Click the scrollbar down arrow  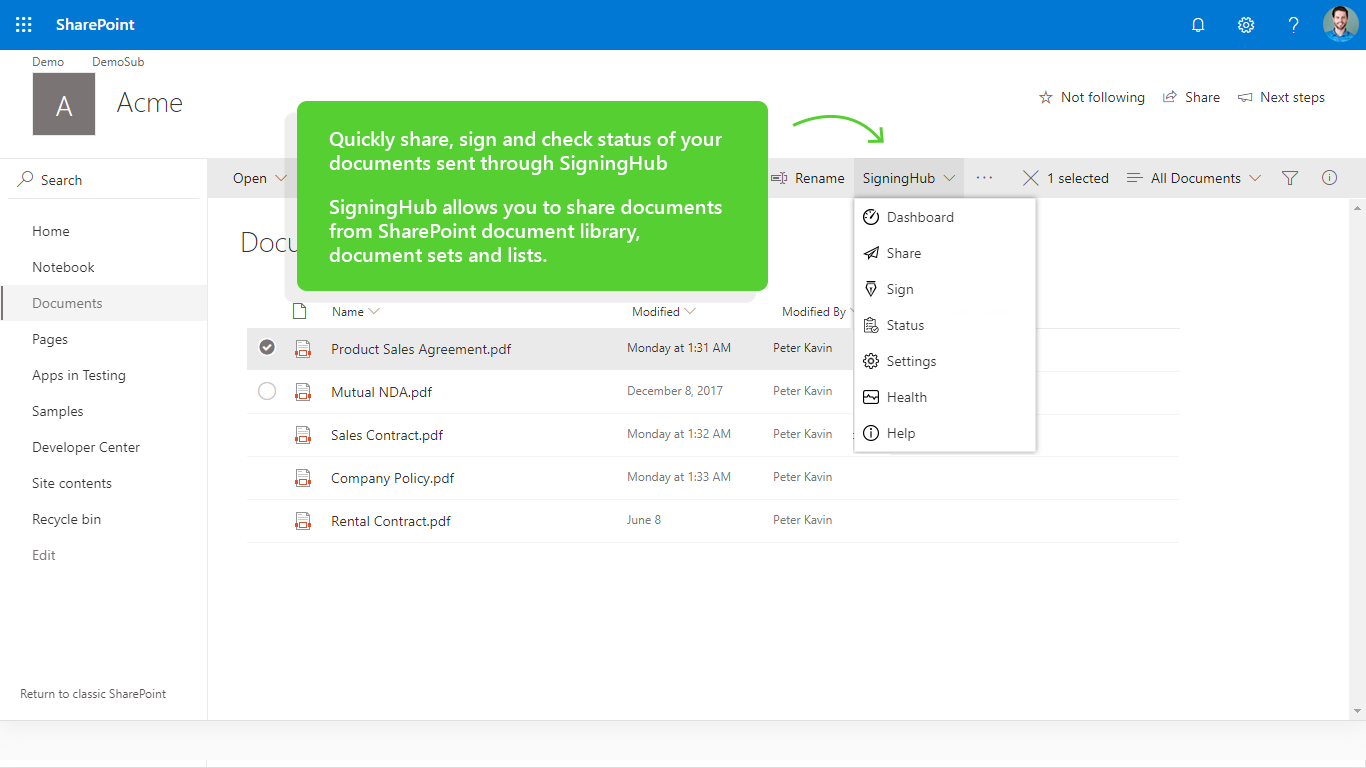(1357, 711)
